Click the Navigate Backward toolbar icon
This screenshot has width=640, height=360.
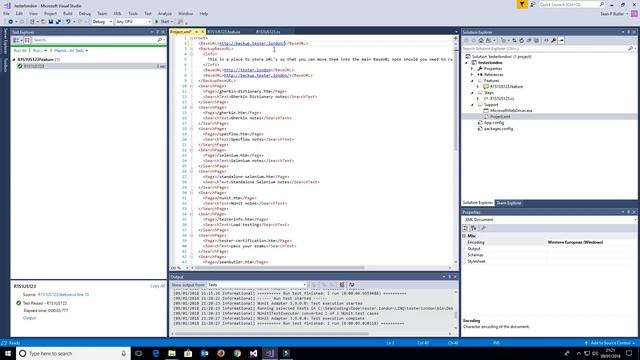click(10, 22)
